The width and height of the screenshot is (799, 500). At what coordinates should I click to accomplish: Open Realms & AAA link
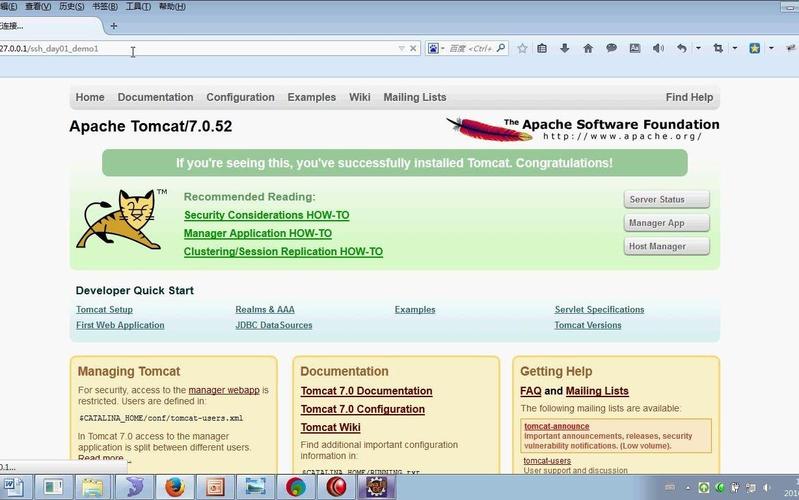[265, 309]
